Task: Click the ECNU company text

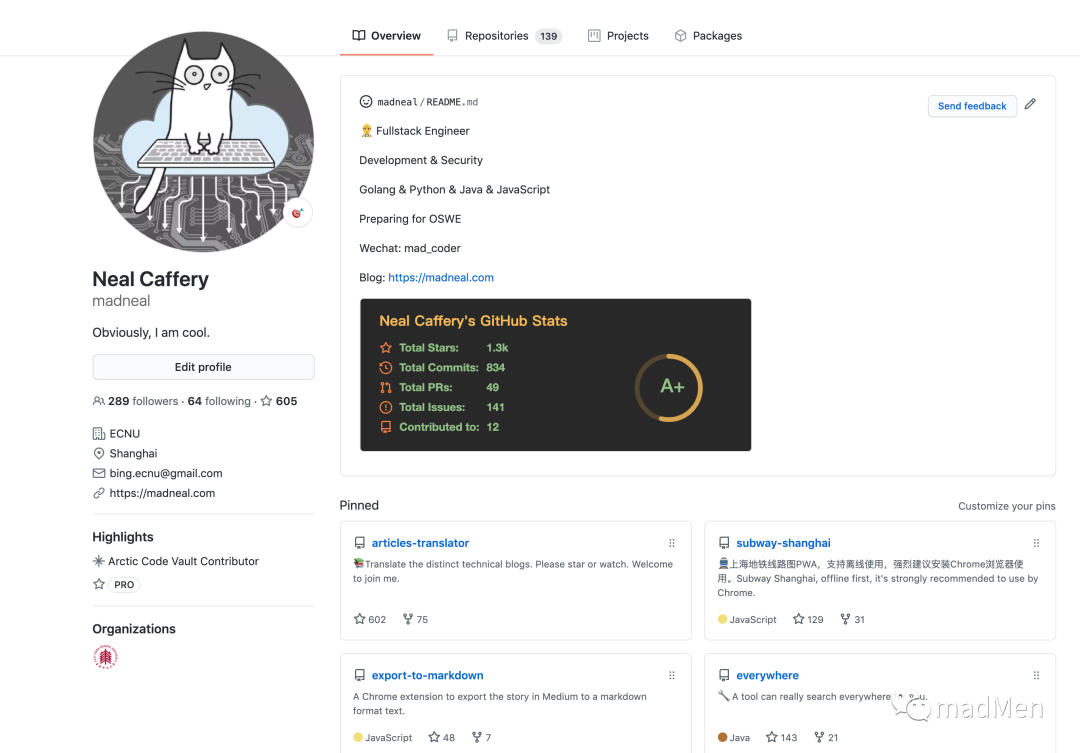Action: pos(125,433)
